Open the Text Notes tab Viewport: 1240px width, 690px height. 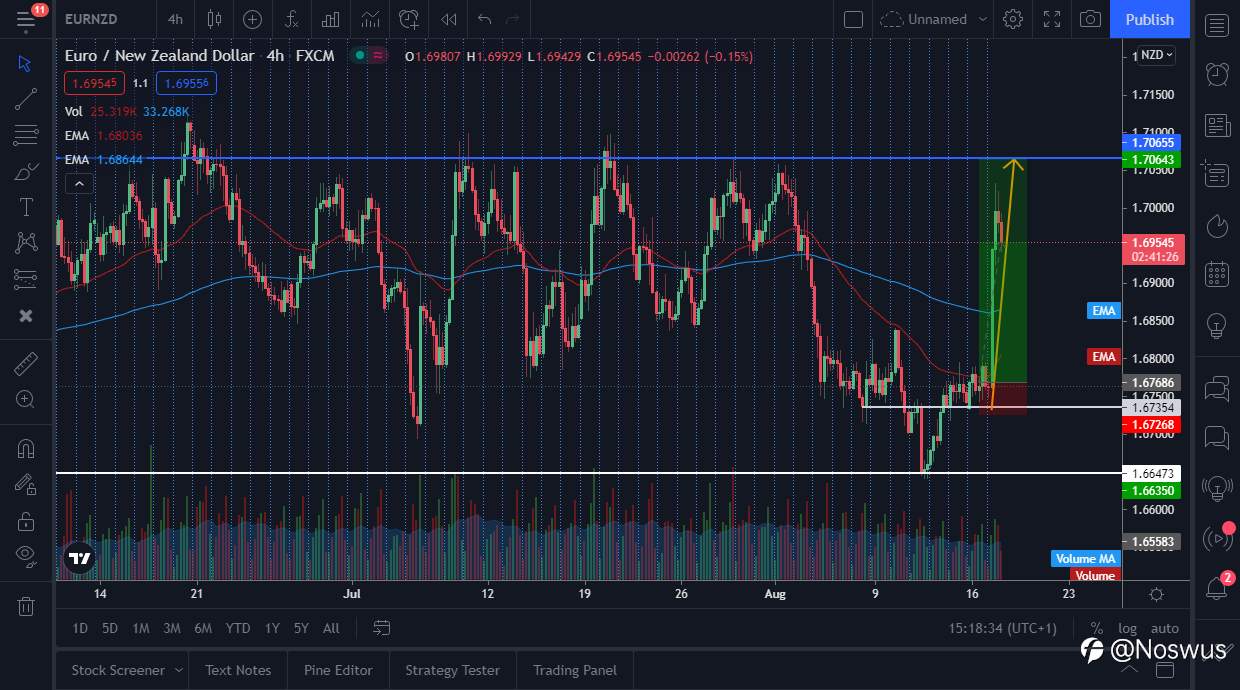click(238, 670)
